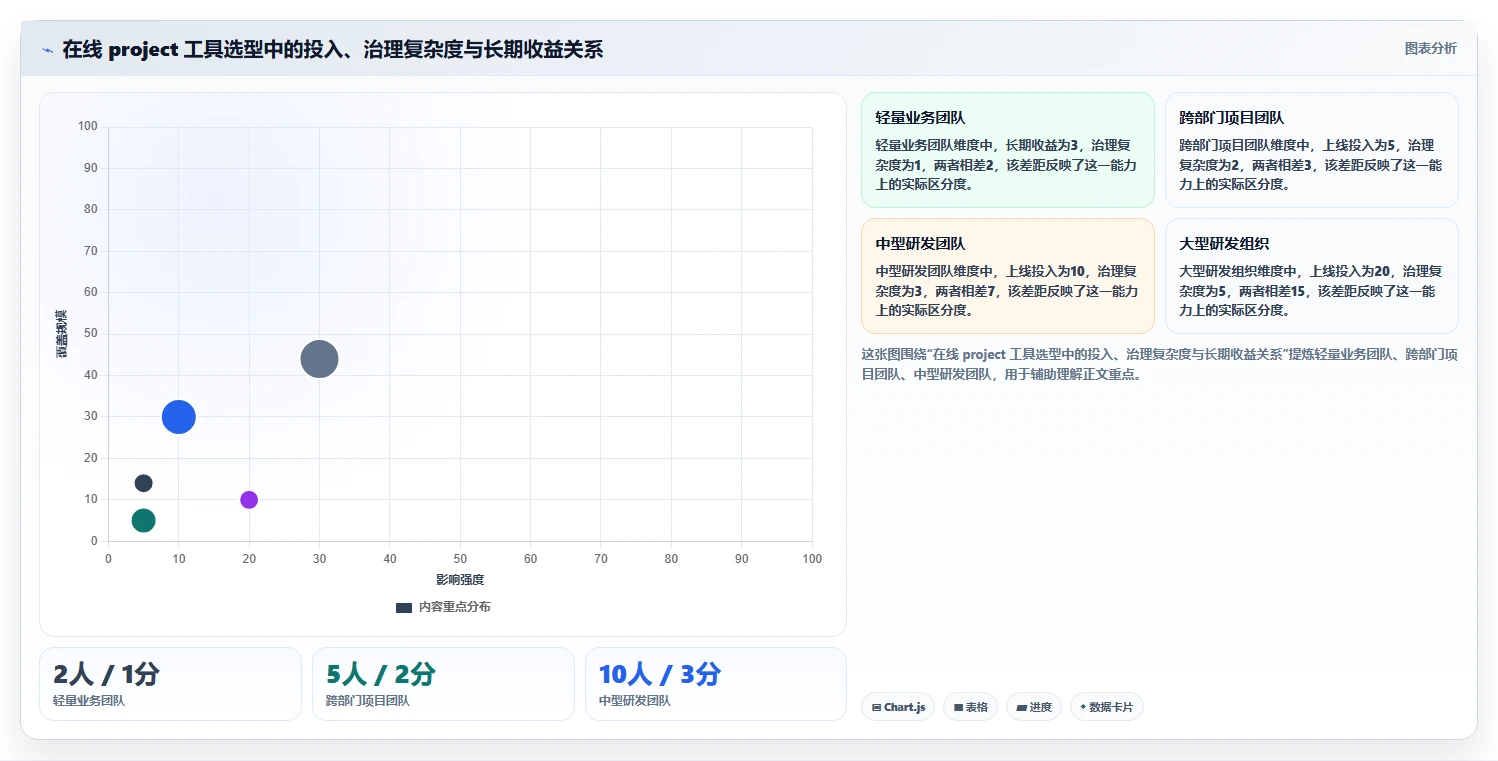Click the y-axis value 100

coord(88,126)
